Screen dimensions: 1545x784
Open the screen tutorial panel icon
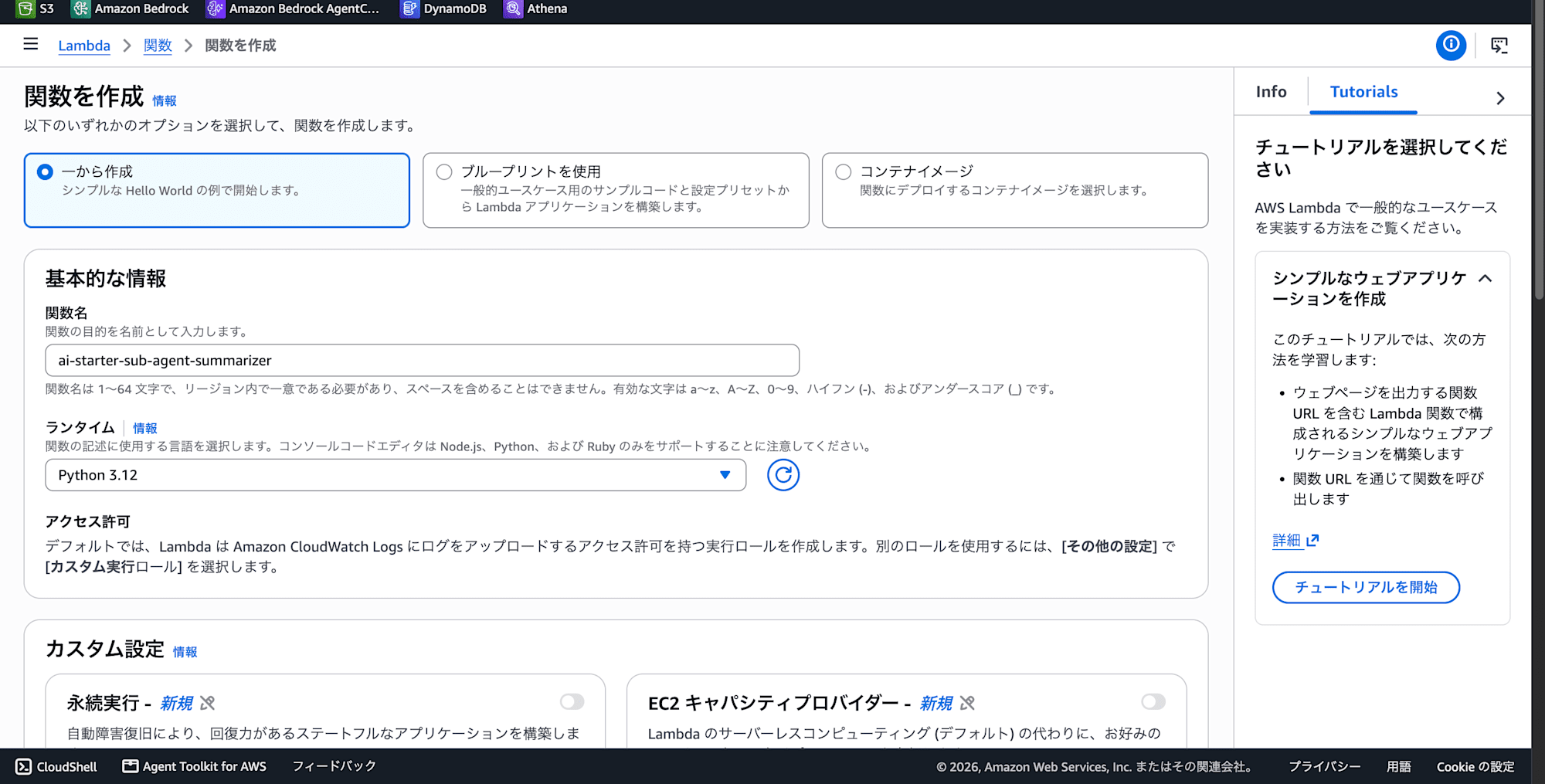[x=1499, y=46]
